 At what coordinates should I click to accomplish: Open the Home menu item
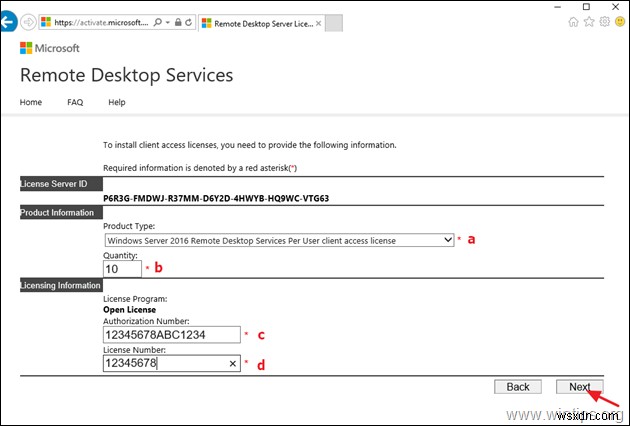(x=31, y=102)
